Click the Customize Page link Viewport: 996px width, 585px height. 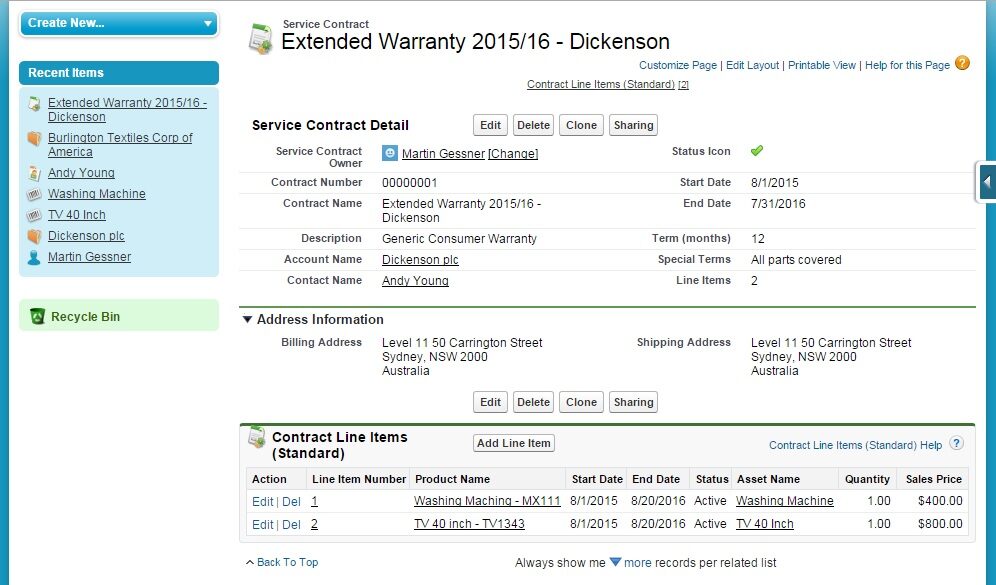click(678, 65)
